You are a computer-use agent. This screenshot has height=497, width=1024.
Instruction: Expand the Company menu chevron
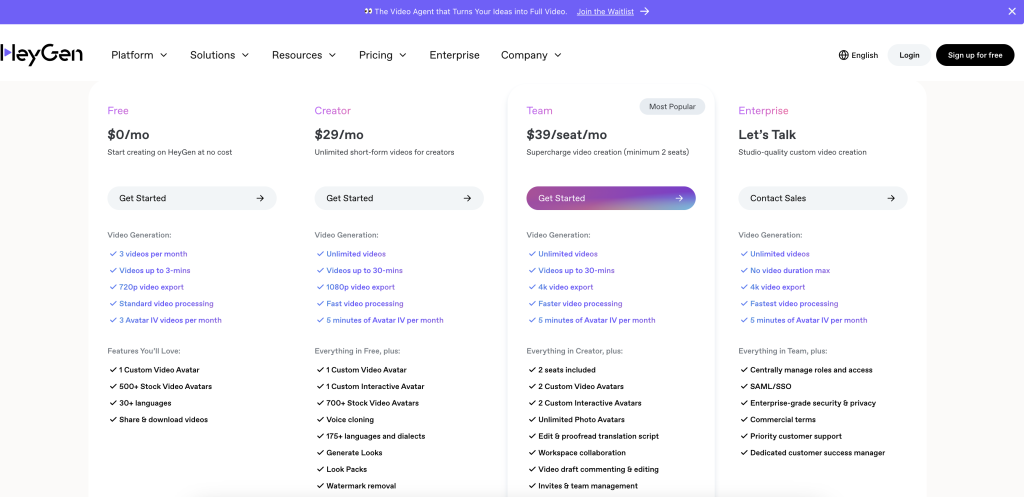coord(558,56)
